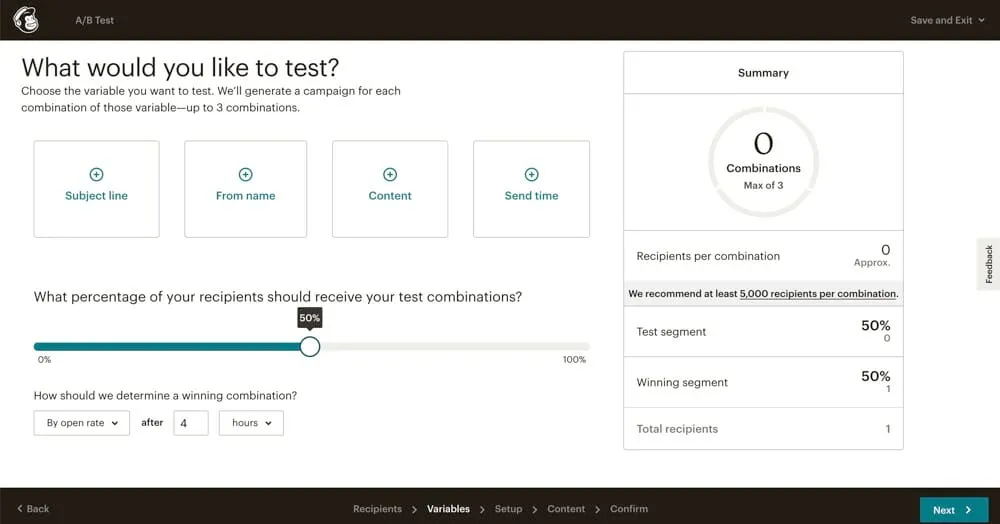
Task: Click the Back arrow icon
Action: tap(21, 509)
